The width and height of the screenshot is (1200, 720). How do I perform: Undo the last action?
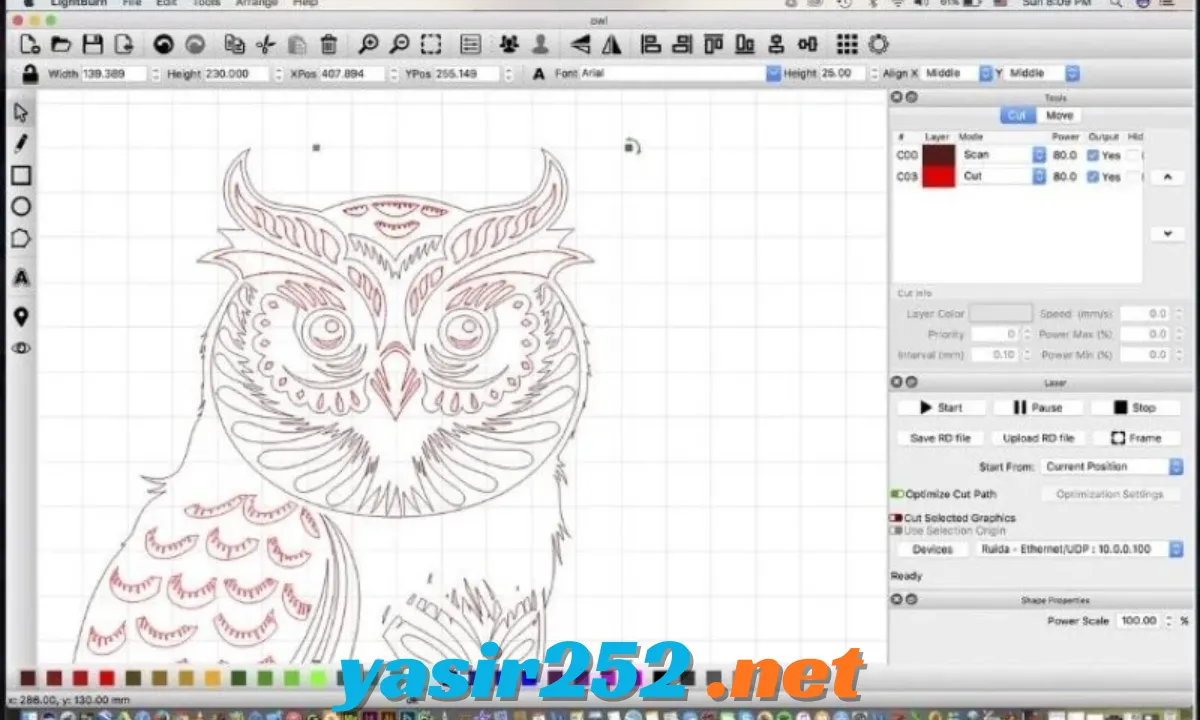pos(163,44)
